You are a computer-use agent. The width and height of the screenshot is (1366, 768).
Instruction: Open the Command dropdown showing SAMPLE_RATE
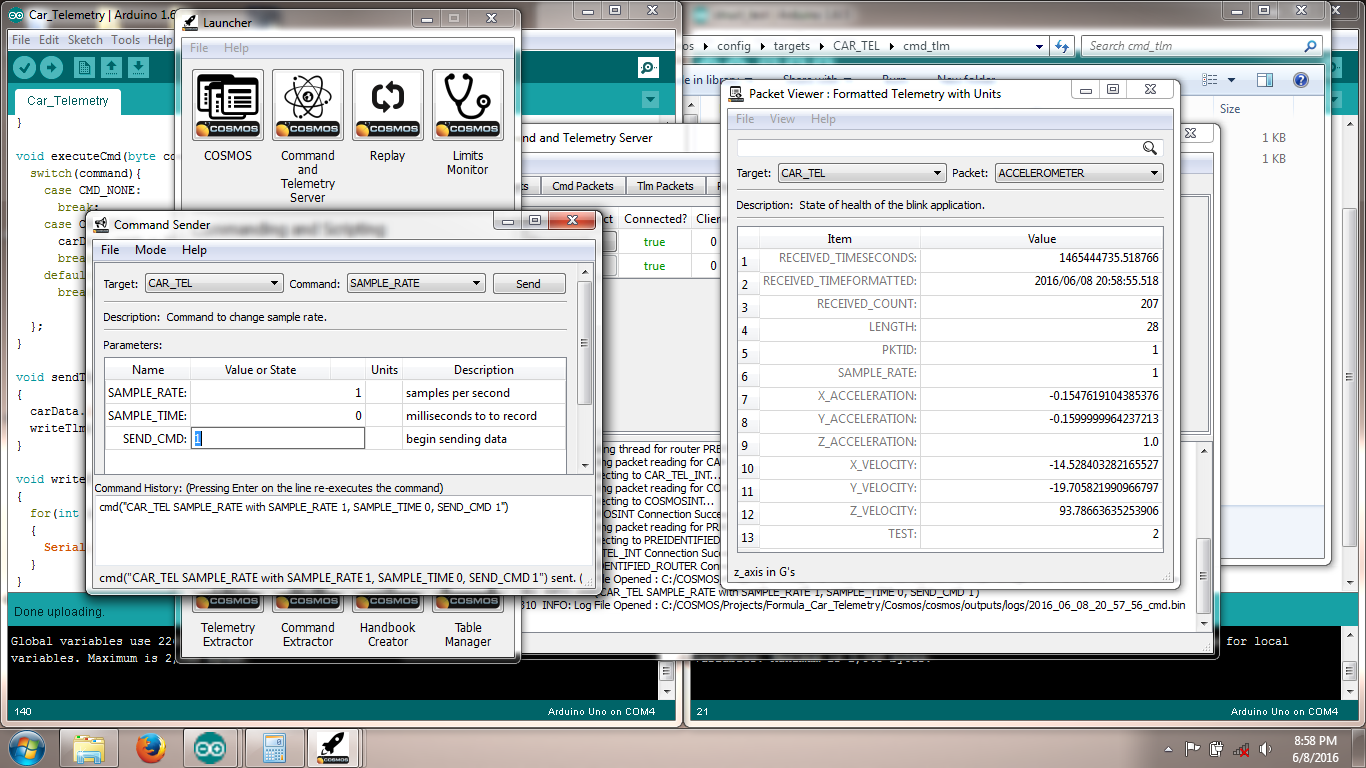474,283
